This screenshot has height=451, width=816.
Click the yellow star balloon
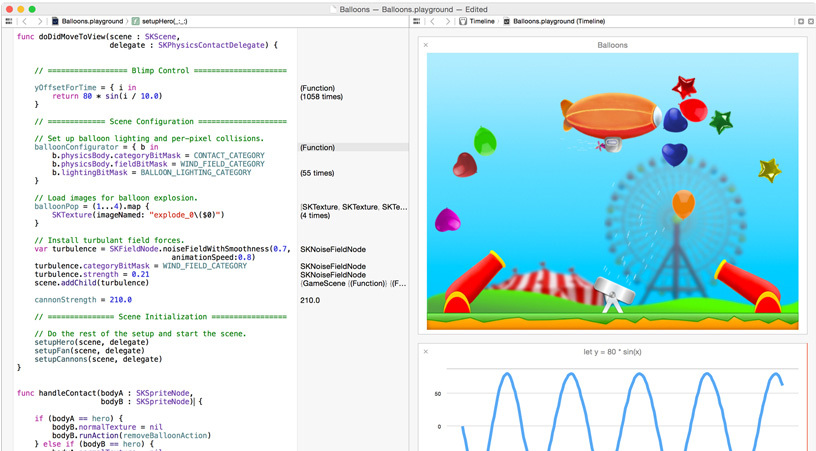769,170
